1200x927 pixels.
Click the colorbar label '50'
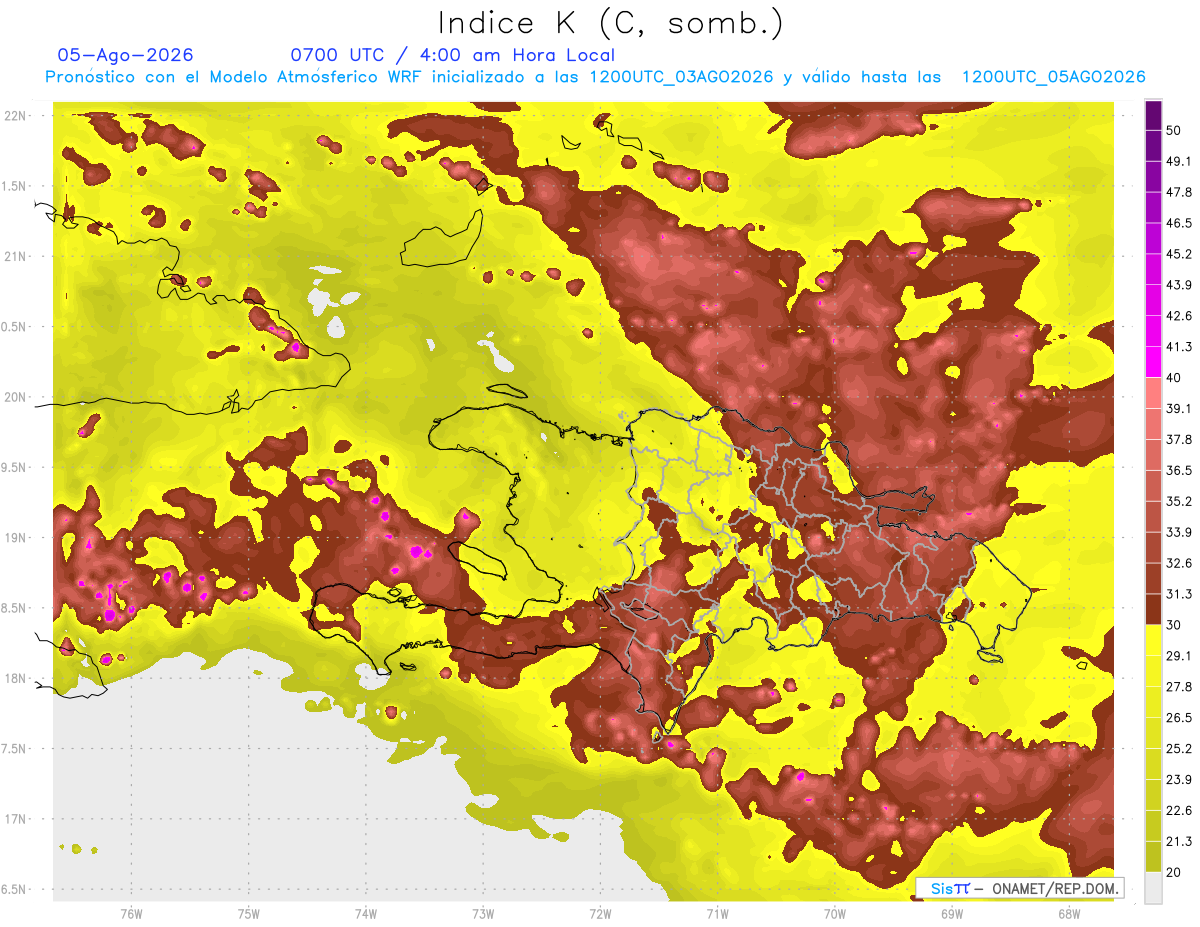point(1173,129)
